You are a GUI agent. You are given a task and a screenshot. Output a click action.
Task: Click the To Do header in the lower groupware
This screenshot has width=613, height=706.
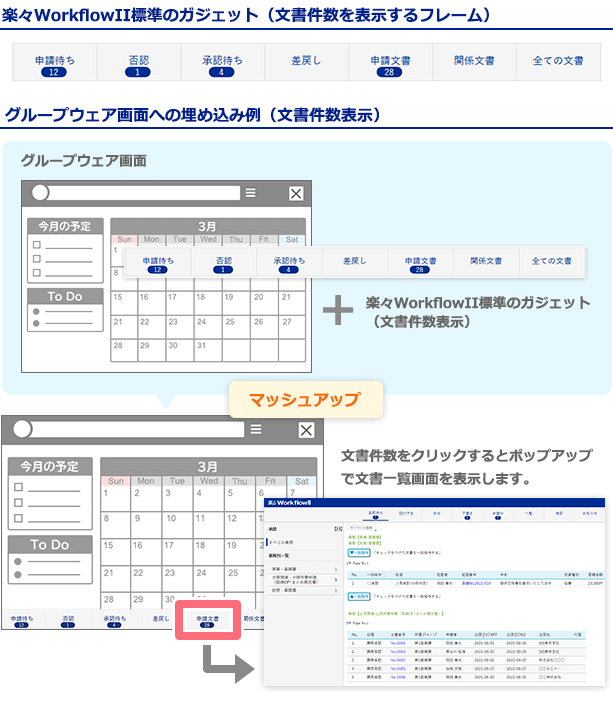click(x=50, y=545)
